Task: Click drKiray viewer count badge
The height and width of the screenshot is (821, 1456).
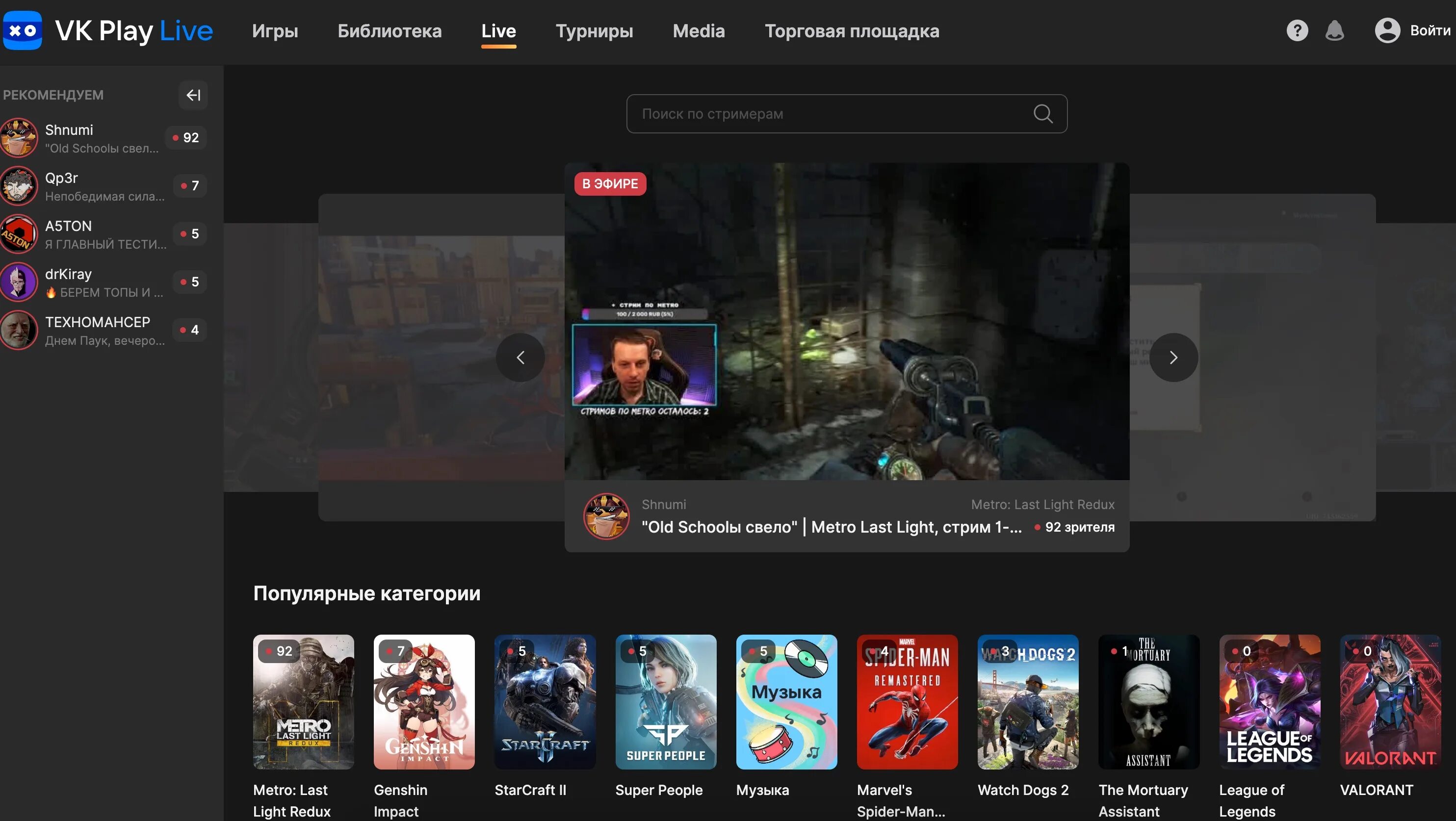Action: [189, 282]
